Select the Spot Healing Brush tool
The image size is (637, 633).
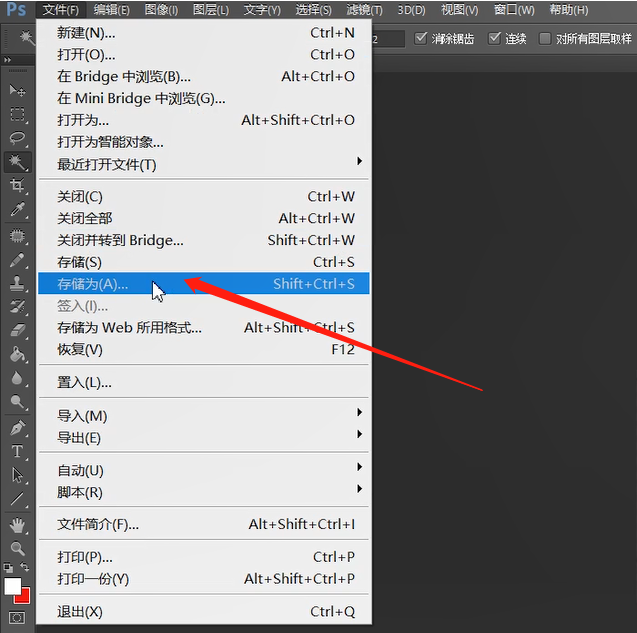point(17,236)
